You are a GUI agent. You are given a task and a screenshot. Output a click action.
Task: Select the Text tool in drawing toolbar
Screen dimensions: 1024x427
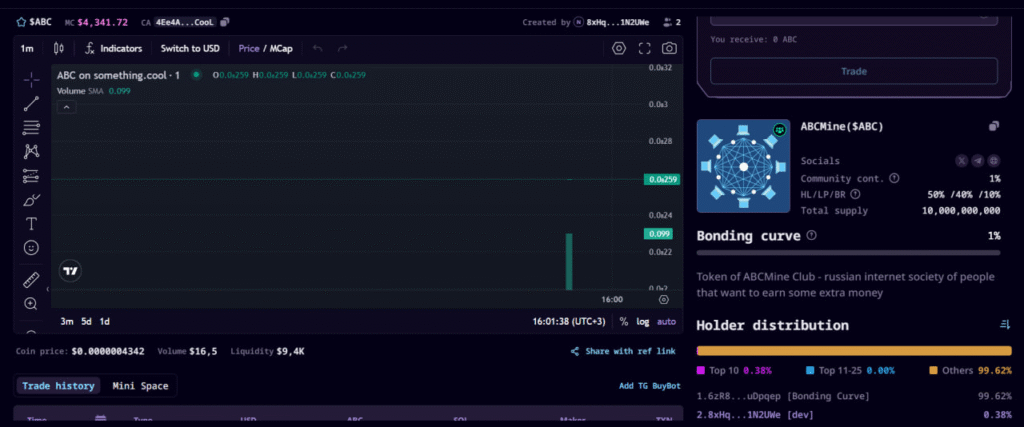point(31,224)
